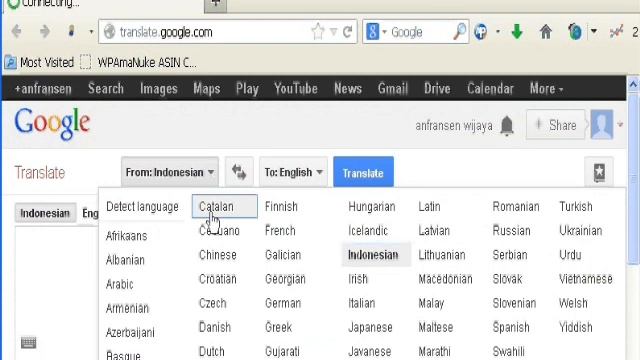Go back with the browser back arrow
The height and width of the screenshot is (360, 640).
point(17,31)
